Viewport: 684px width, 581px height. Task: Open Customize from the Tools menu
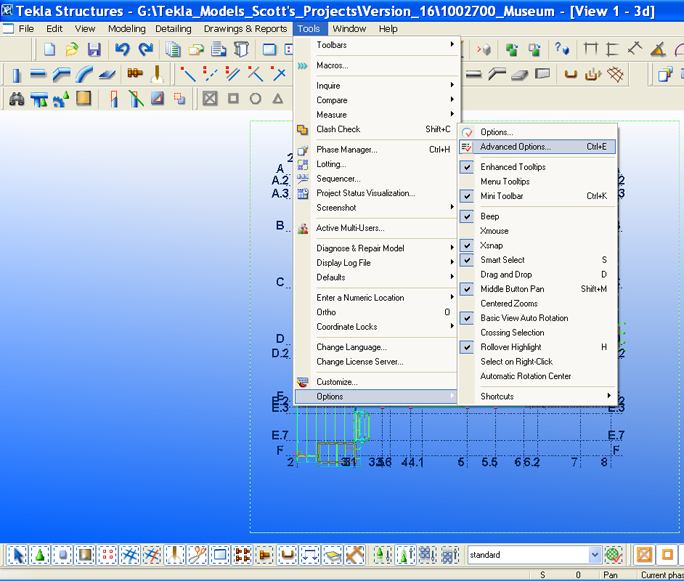[376, 382]
